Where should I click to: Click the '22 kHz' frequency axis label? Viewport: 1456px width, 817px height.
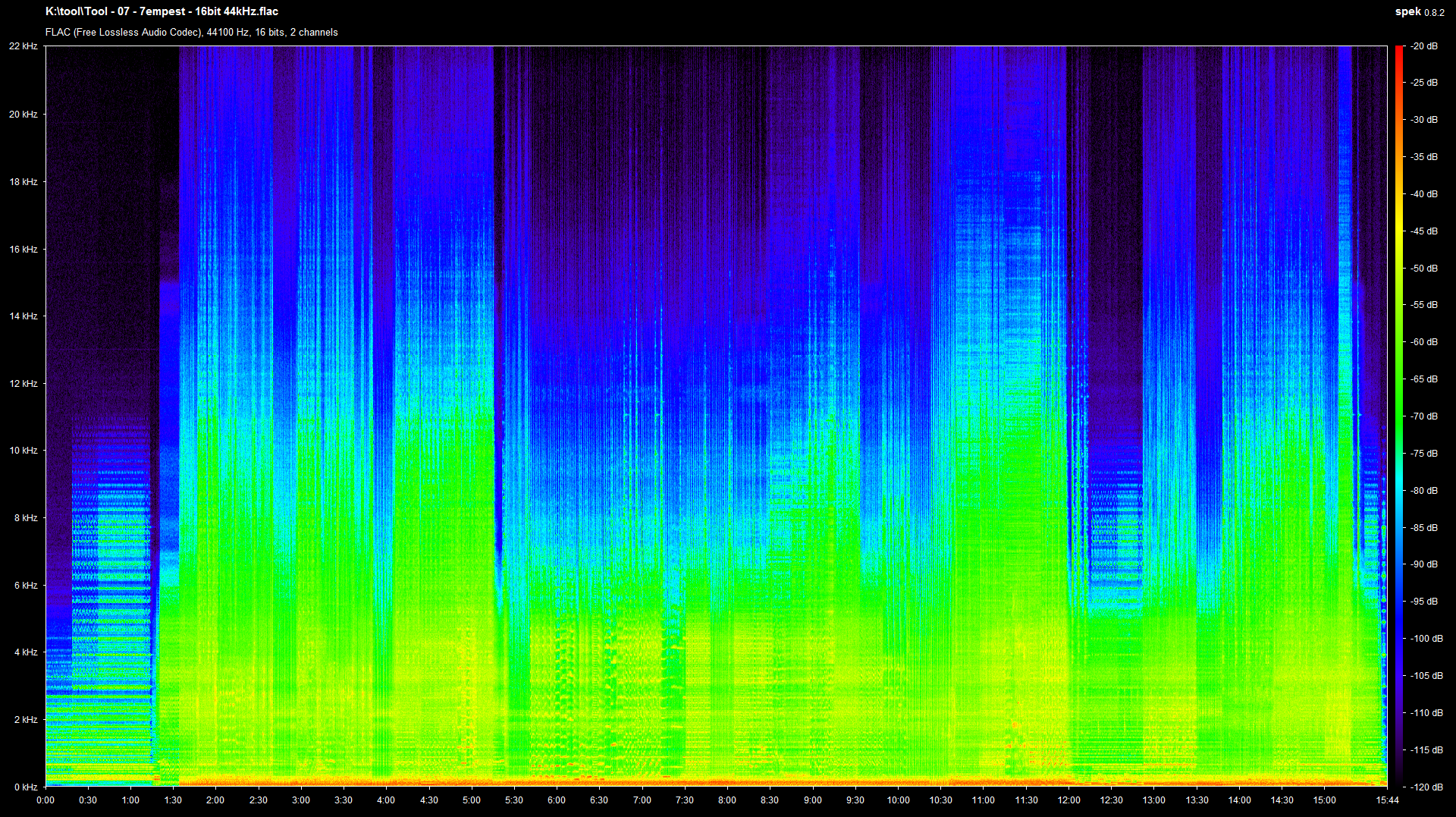click(x=23, y=46)
